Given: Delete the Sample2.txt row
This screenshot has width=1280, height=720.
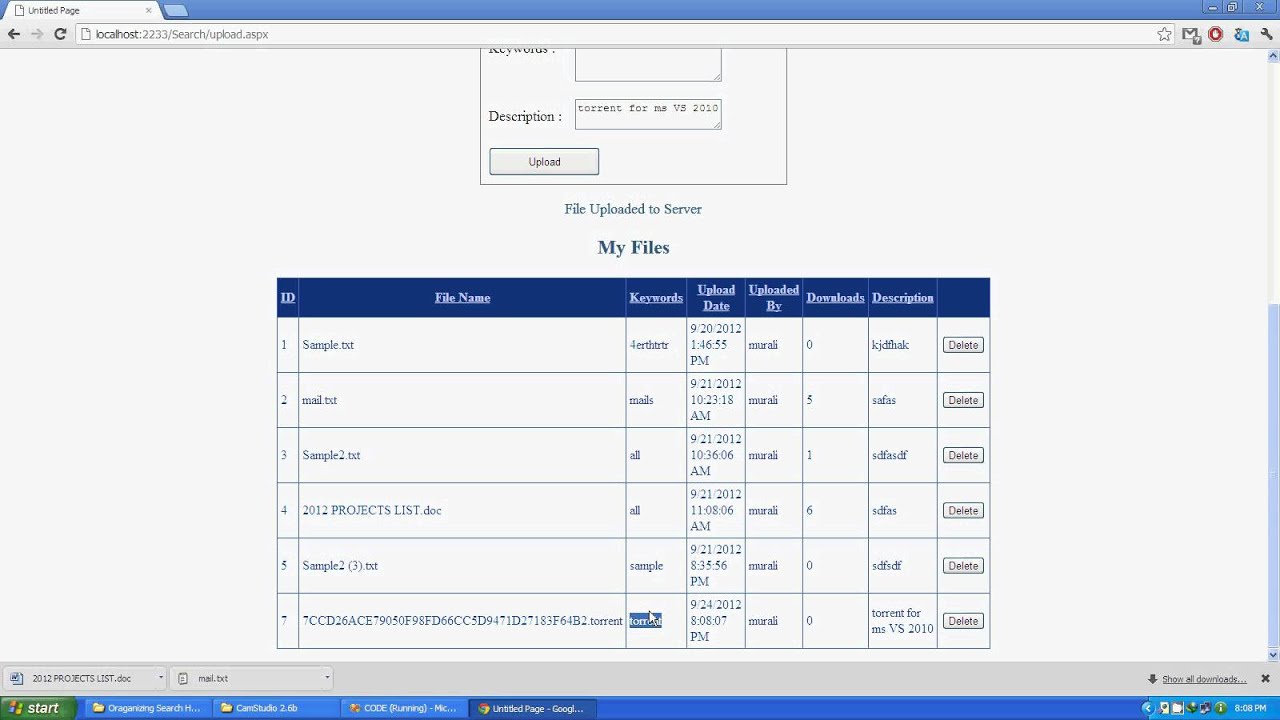Looking at the screenshot, I should pyautogui.click(x=963, y=455).
